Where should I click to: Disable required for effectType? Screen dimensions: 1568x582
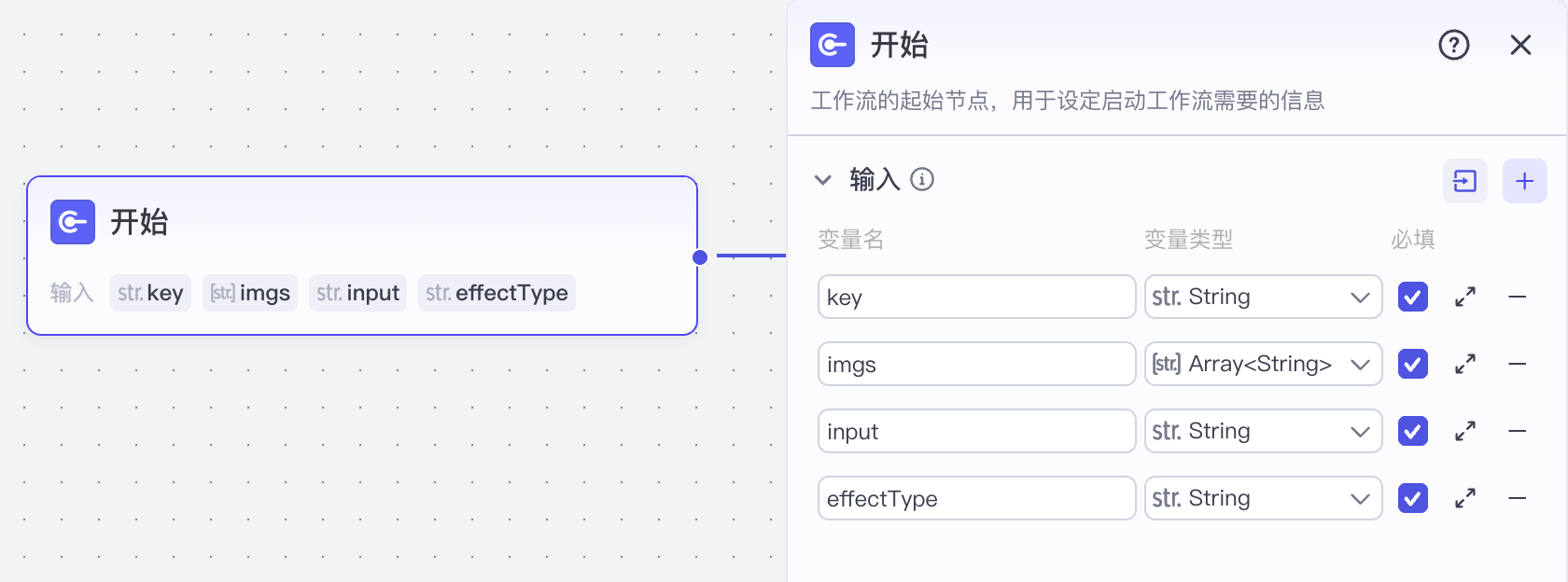[x=1412, y=498]
